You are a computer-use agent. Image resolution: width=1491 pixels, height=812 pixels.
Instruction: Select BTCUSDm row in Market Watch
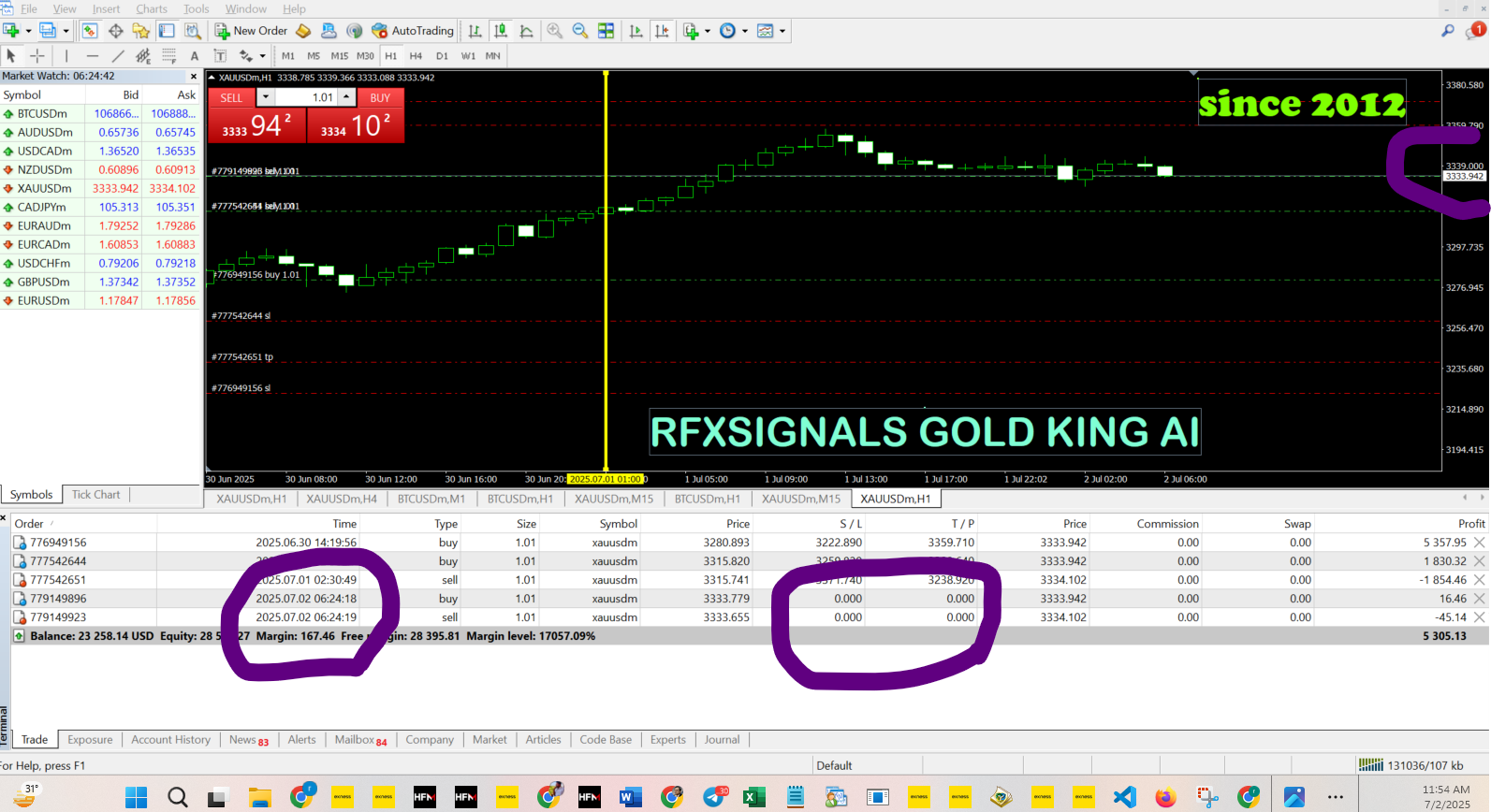[x=101, y=113]
